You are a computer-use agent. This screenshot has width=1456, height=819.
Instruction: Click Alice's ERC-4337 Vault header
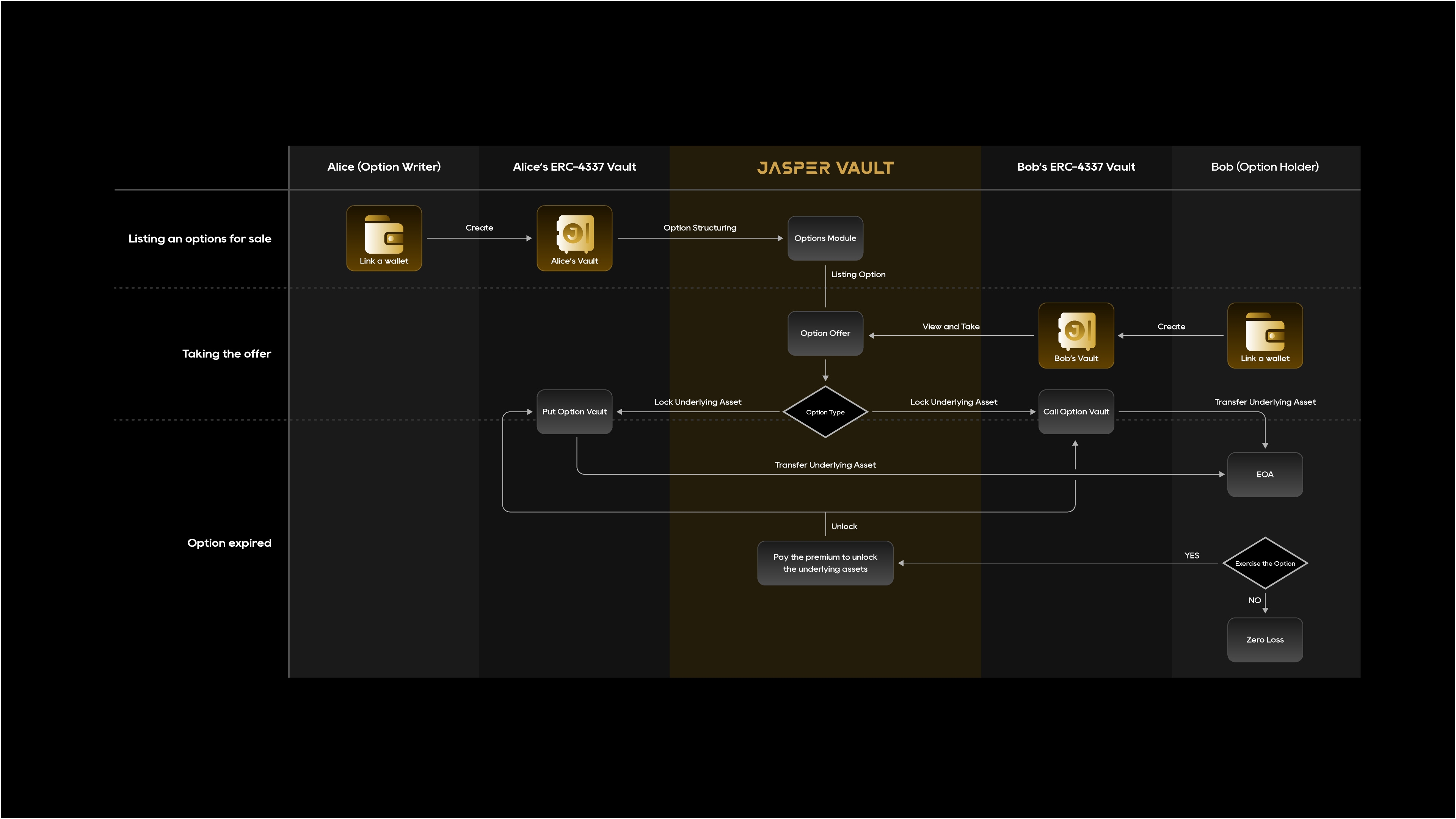574,167
